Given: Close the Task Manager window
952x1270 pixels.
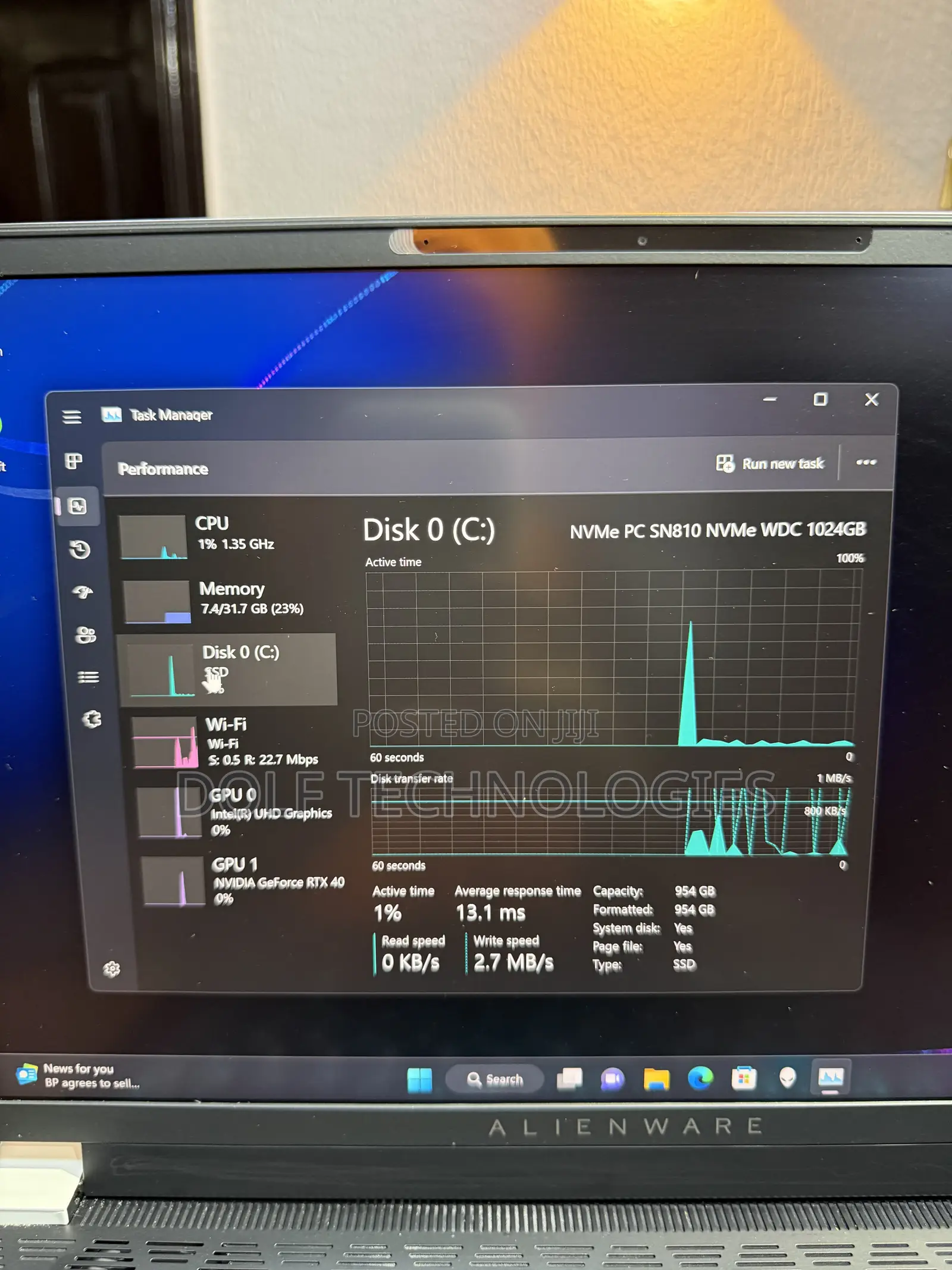Looking at the screenshot, I should tap(872, 400).
